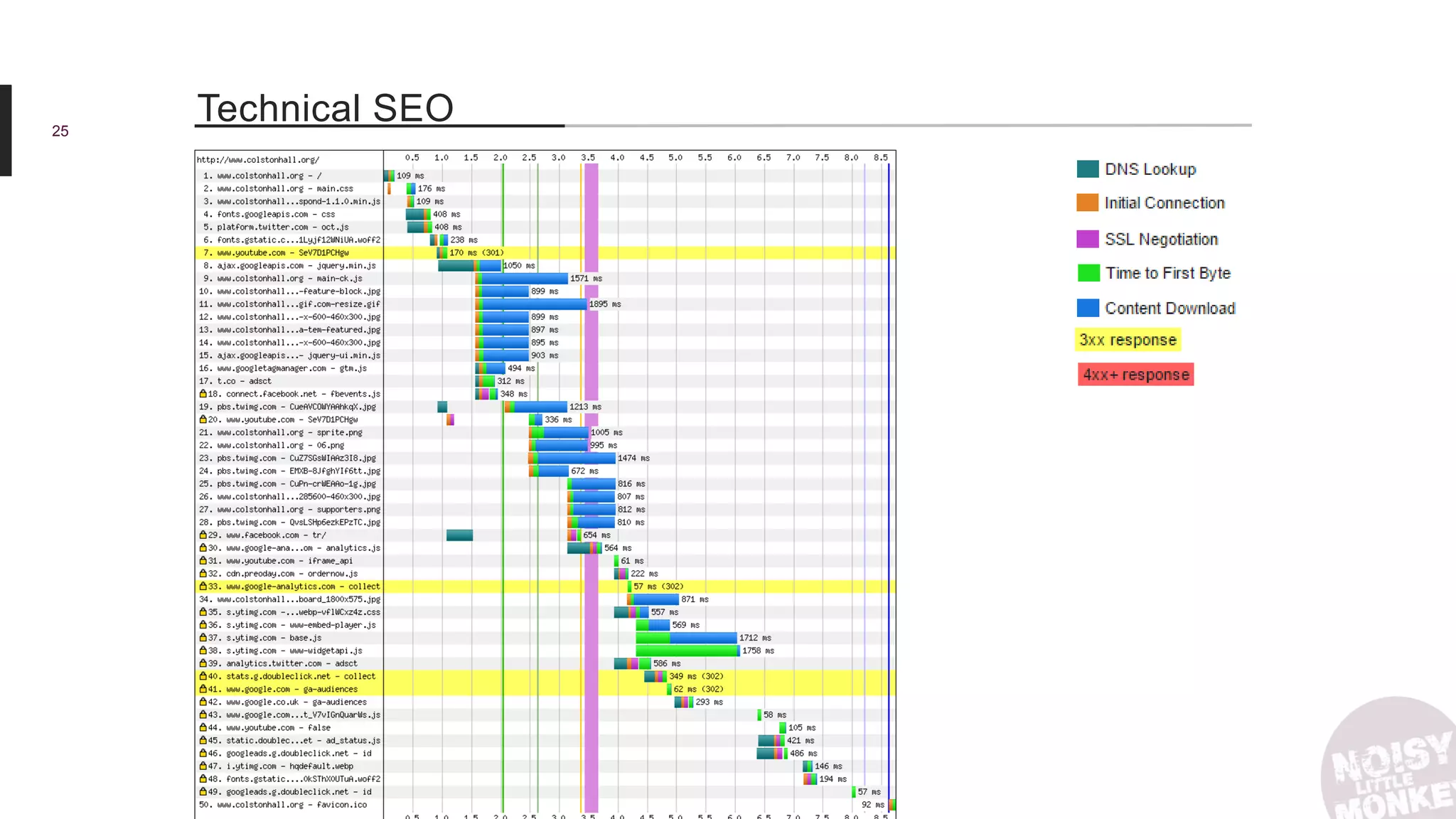
Task: Click lock icon on row 45 ad_status.js
Action: click(x=203, y=739)
